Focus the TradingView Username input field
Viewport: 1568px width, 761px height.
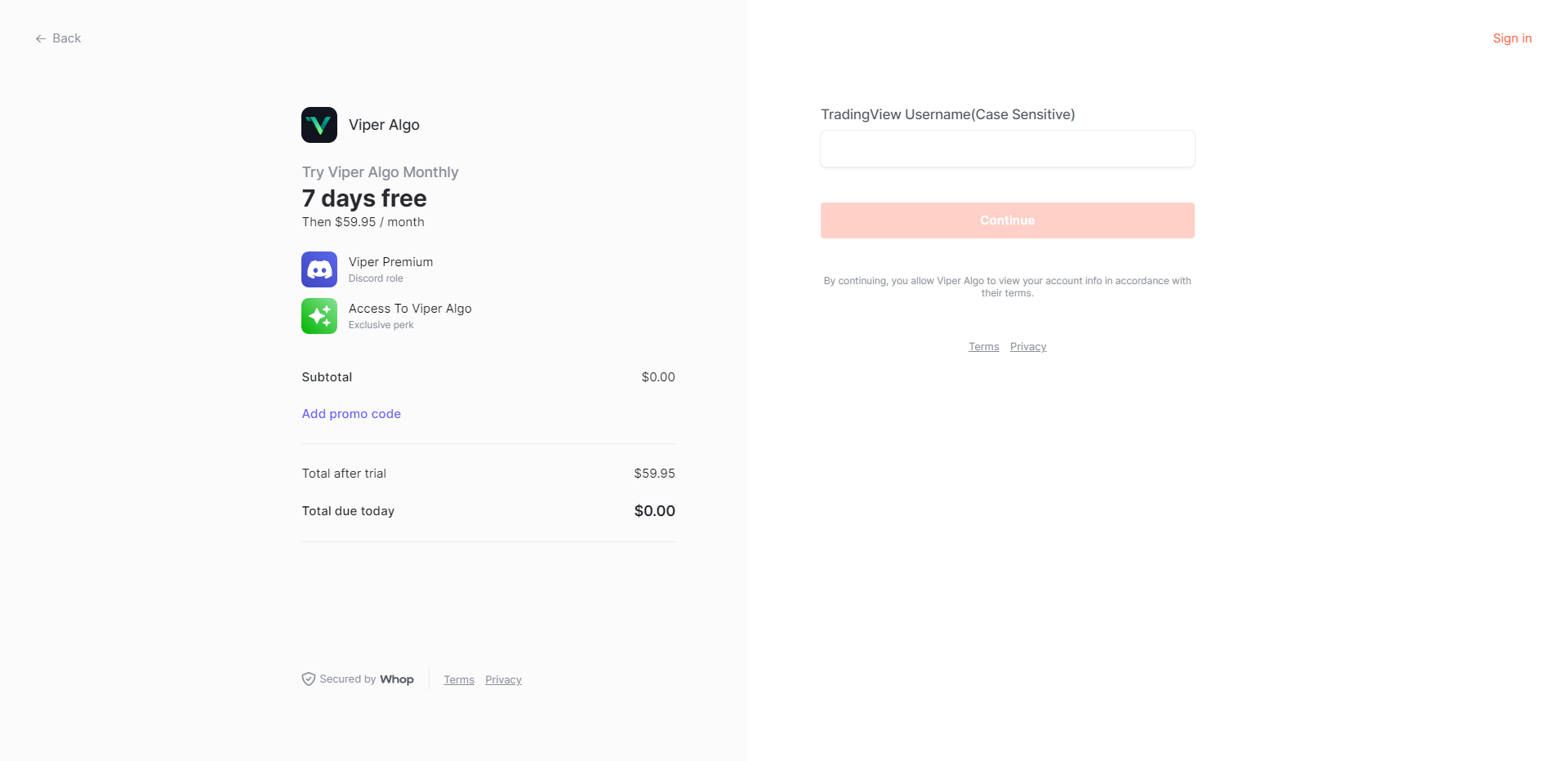pyautogui.click(x=1007, y=149)
